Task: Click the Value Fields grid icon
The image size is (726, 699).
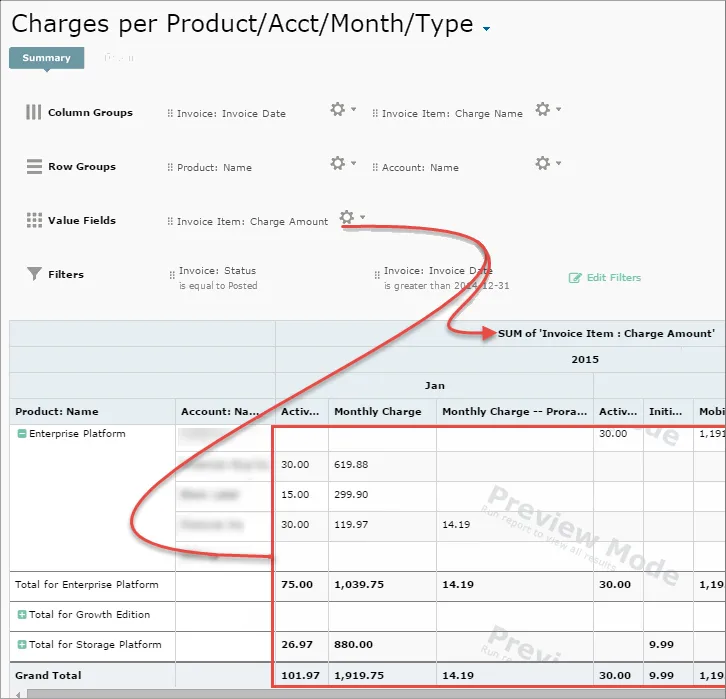Action: [x=34, y=220]
